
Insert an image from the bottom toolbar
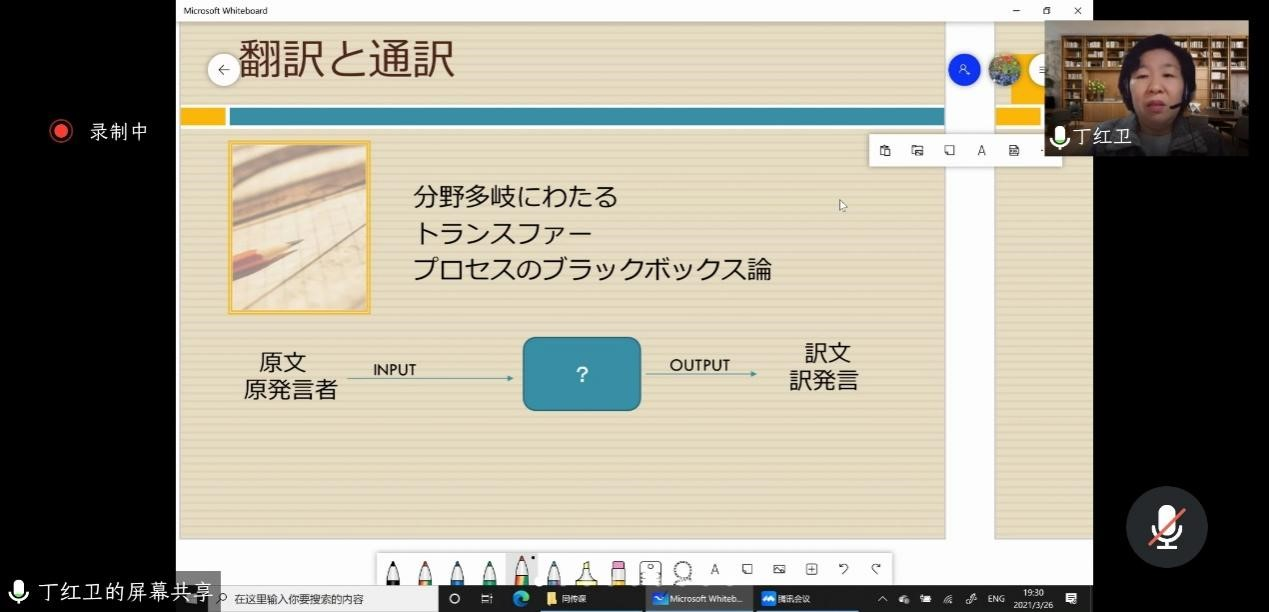(x=779, y=569)
